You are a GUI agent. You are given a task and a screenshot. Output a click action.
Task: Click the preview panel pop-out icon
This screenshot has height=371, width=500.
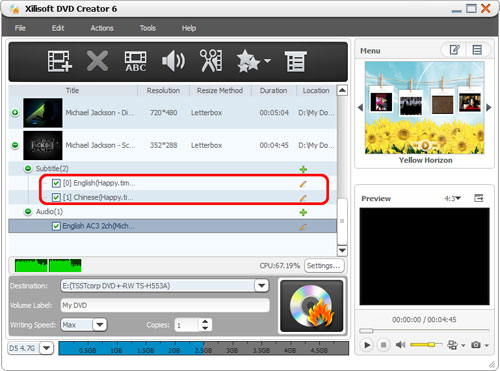tap(479, 198)
